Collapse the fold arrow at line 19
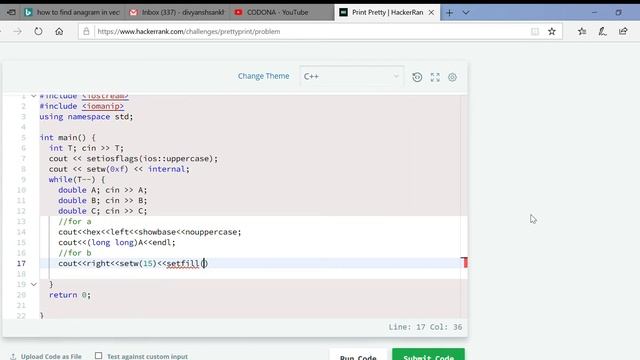Image resolution: width=640 pixels, height=360 pixels. coord(34,284)
